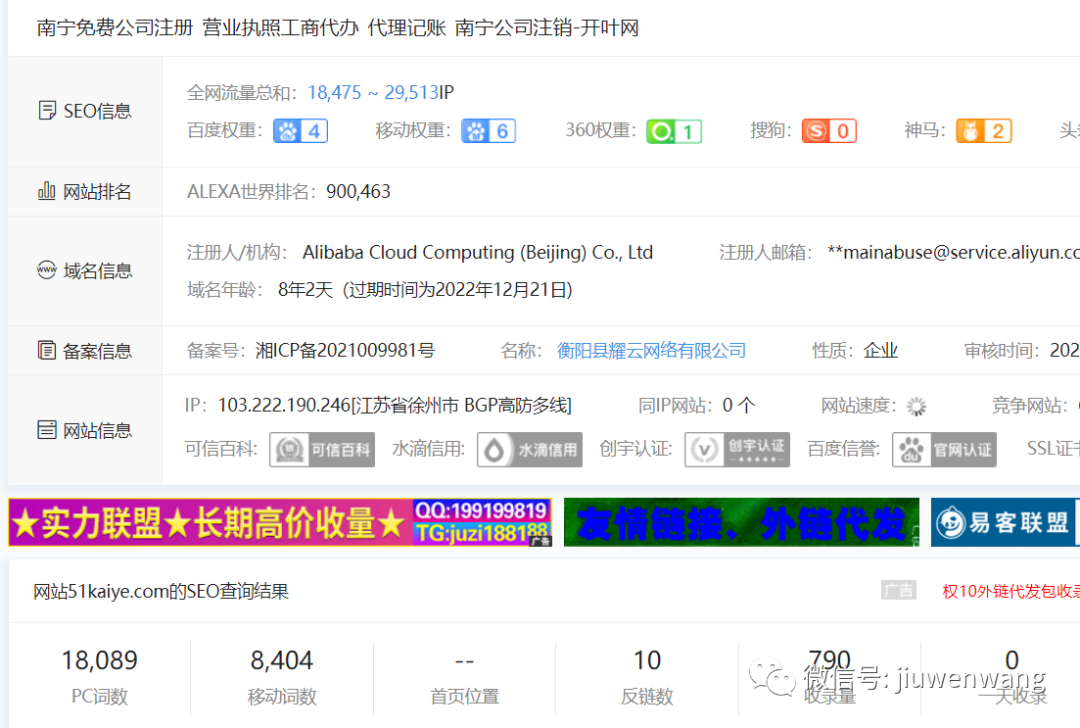
Task: Click the 备案信息 list icon
Action: 46,350
